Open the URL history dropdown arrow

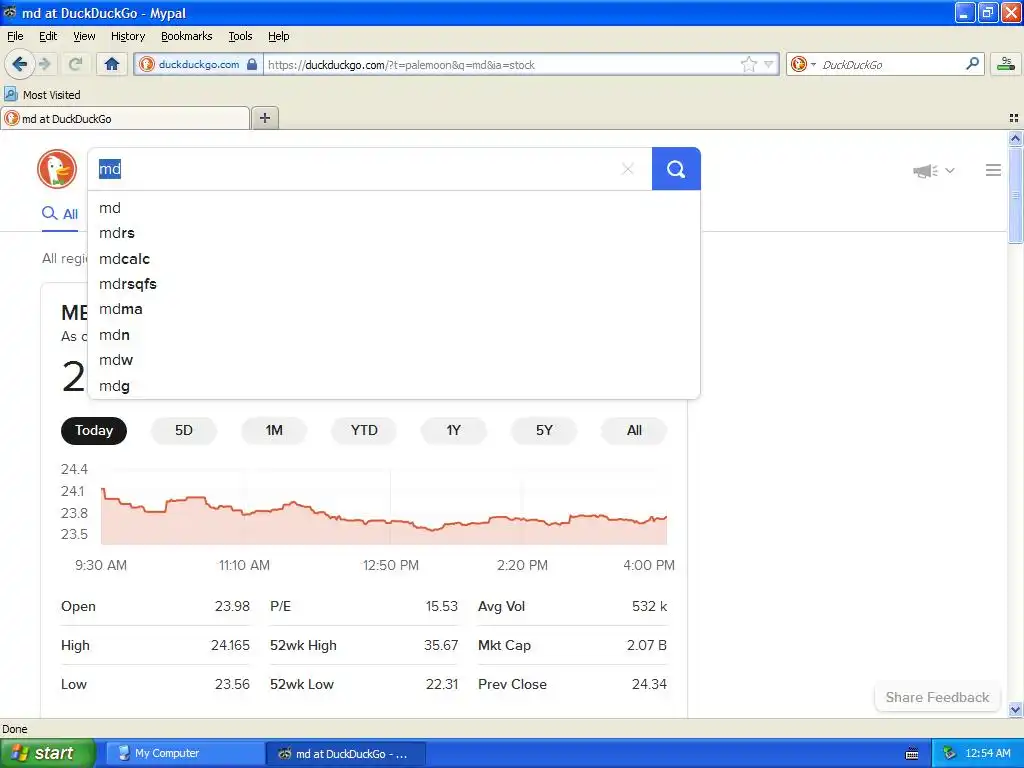pos(769,64)
